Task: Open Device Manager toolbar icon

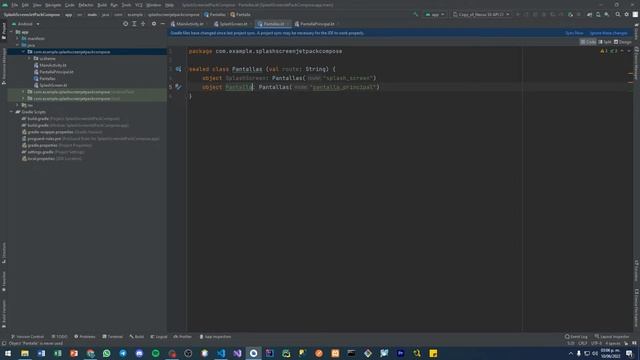Action: coord(598,14)
